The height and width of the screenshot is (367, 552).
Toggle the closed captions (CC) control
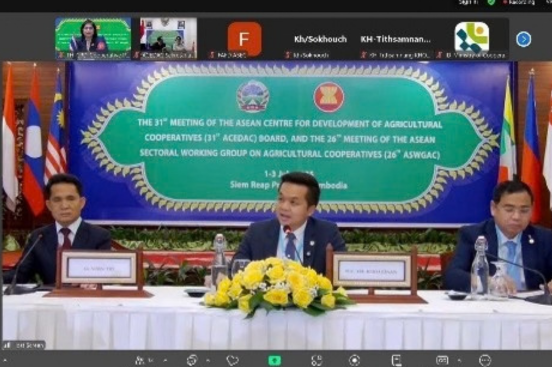(x=442, y=360)
